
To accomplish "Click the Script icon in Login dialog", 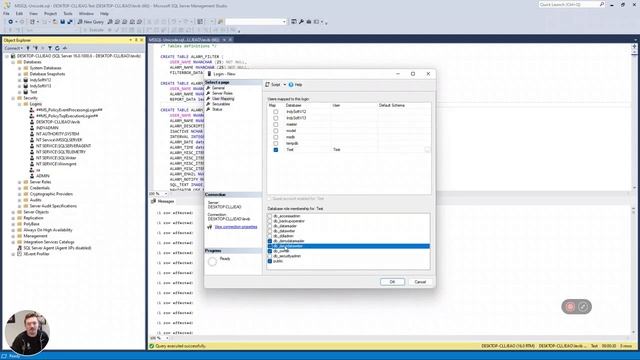I will (x=268, y=84).
